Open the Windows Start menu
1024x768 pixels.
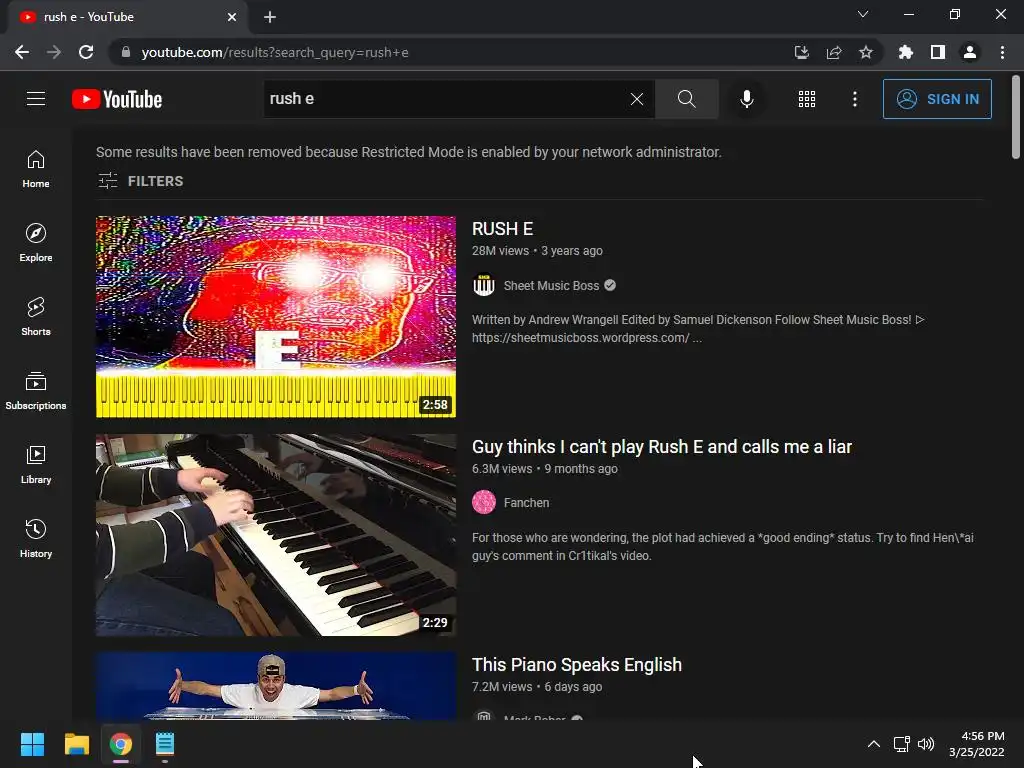(32, 744)
